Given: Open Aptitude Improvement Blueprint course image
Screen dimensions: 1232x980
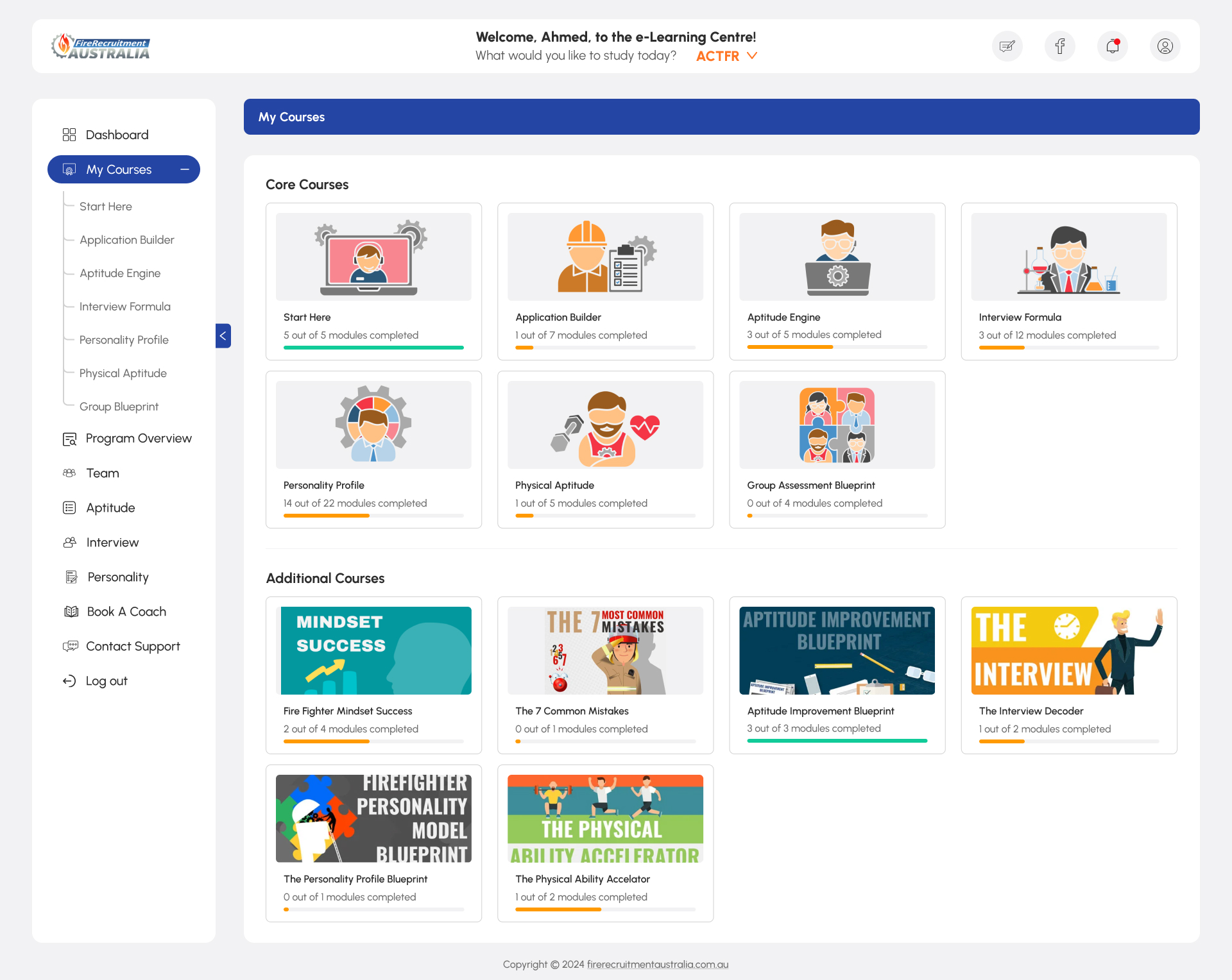Looking at the screenshot, I should 837,650.
